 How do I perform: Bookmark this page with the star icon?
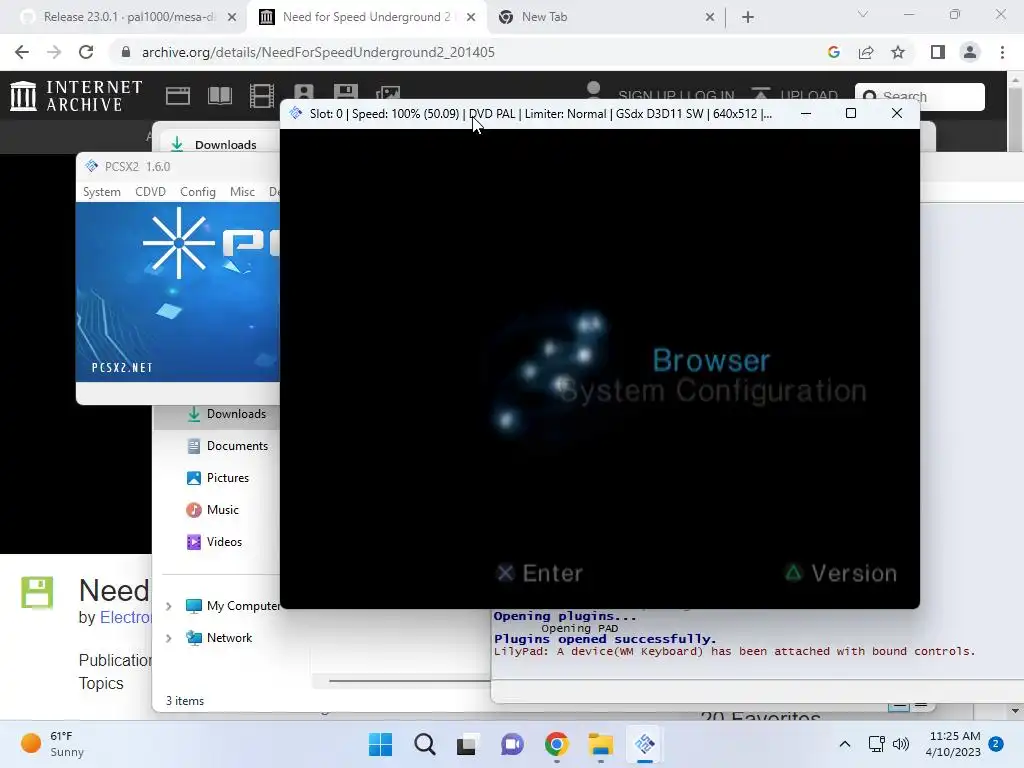pyautogui.click(x=898, y=52)
